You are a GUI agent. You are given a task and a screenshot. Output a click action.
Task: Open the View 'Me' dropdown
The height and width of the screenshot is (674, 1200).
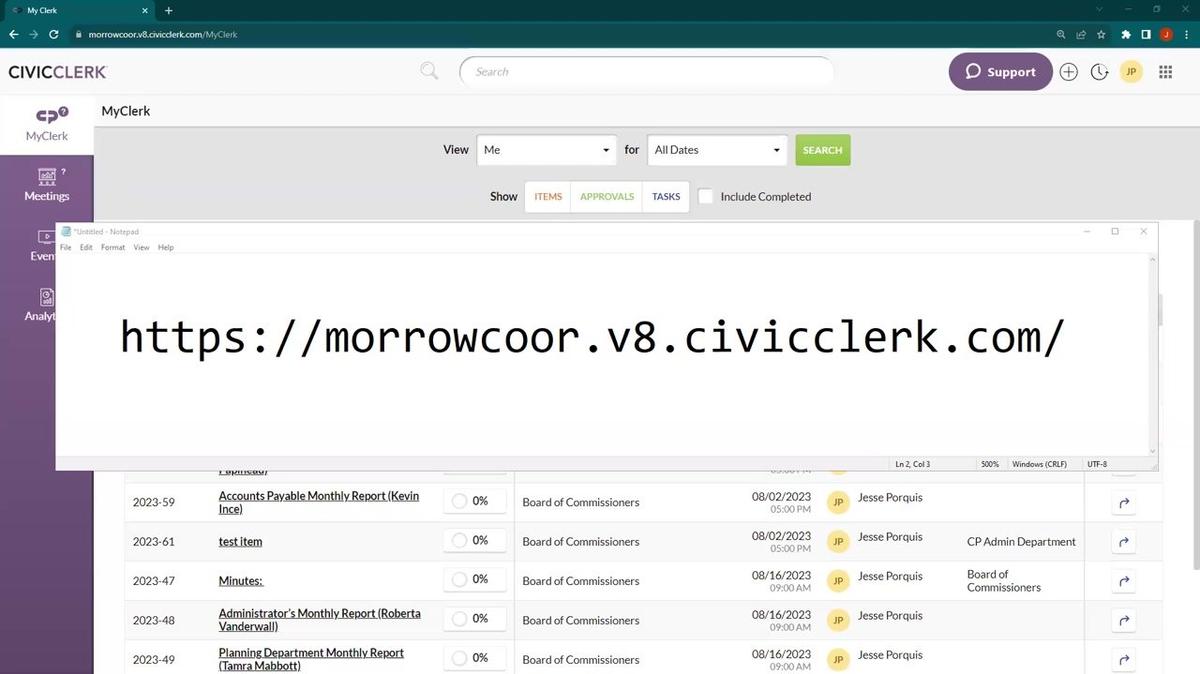point(547,150)
